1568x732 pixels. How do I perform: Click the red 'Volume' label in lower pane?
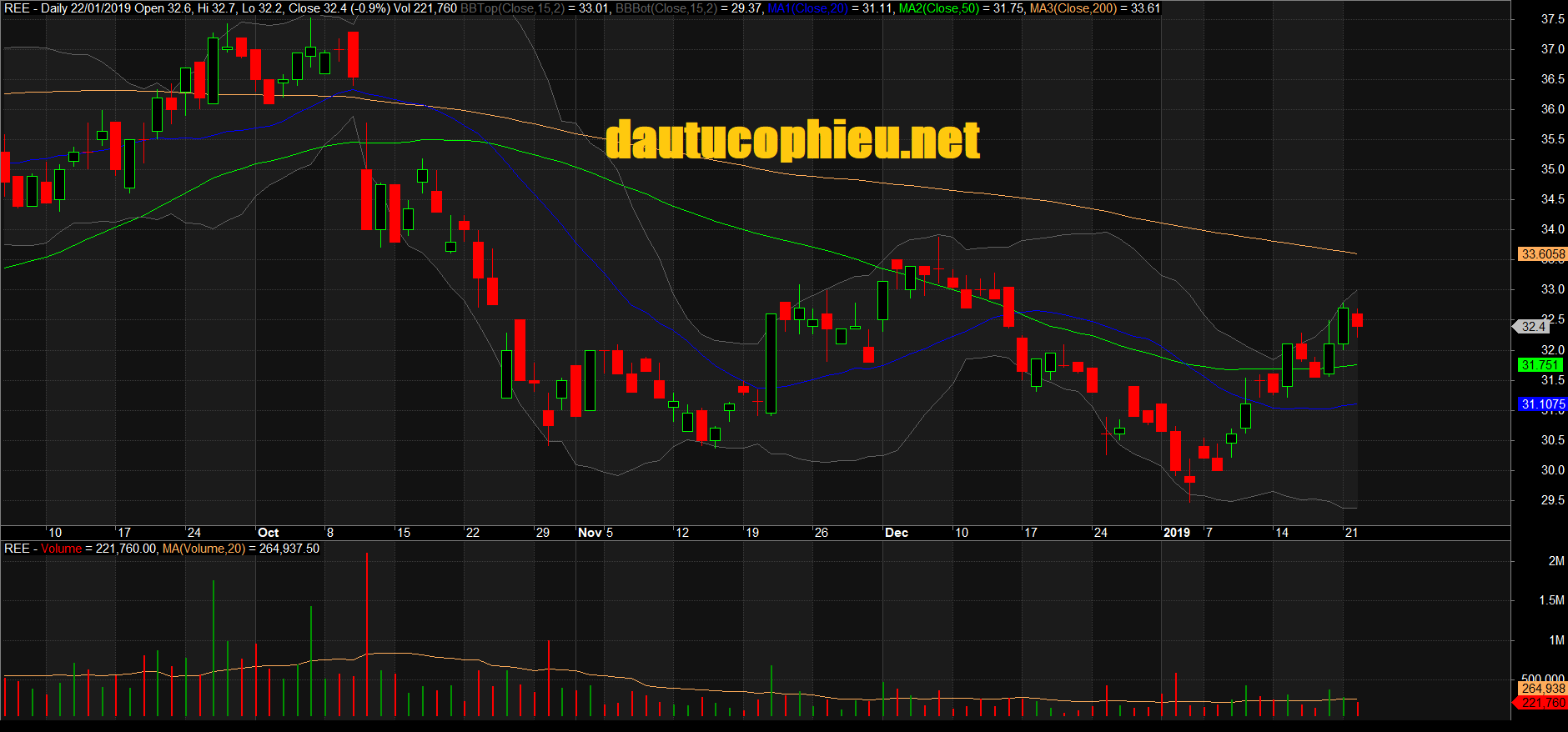pyautogui.click(x=62, y=549)
